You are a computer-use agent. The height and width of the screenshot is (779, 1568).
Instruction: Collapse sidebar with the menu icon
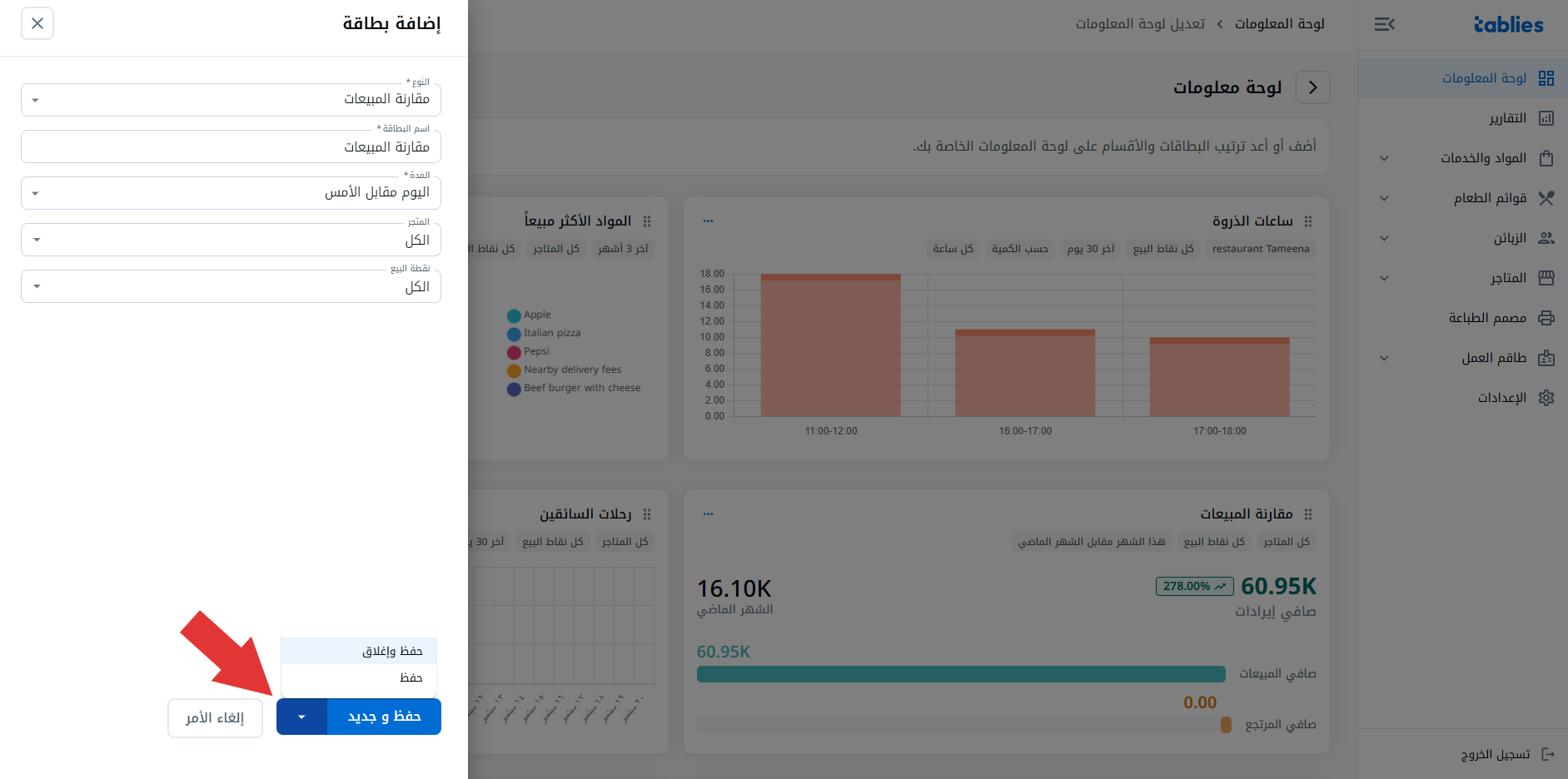tap(1384, 24)
